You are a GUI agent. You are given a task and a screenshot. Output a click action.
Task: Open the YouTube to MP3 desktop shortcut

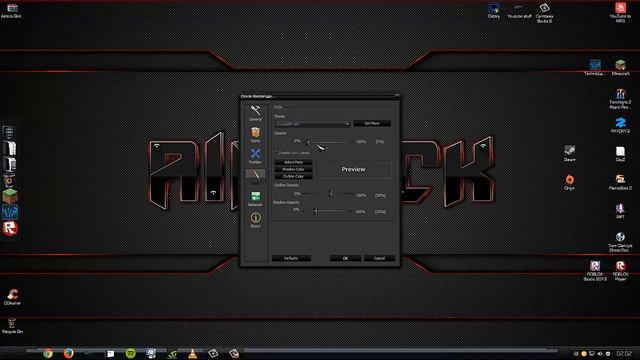(x=620, y=12)
